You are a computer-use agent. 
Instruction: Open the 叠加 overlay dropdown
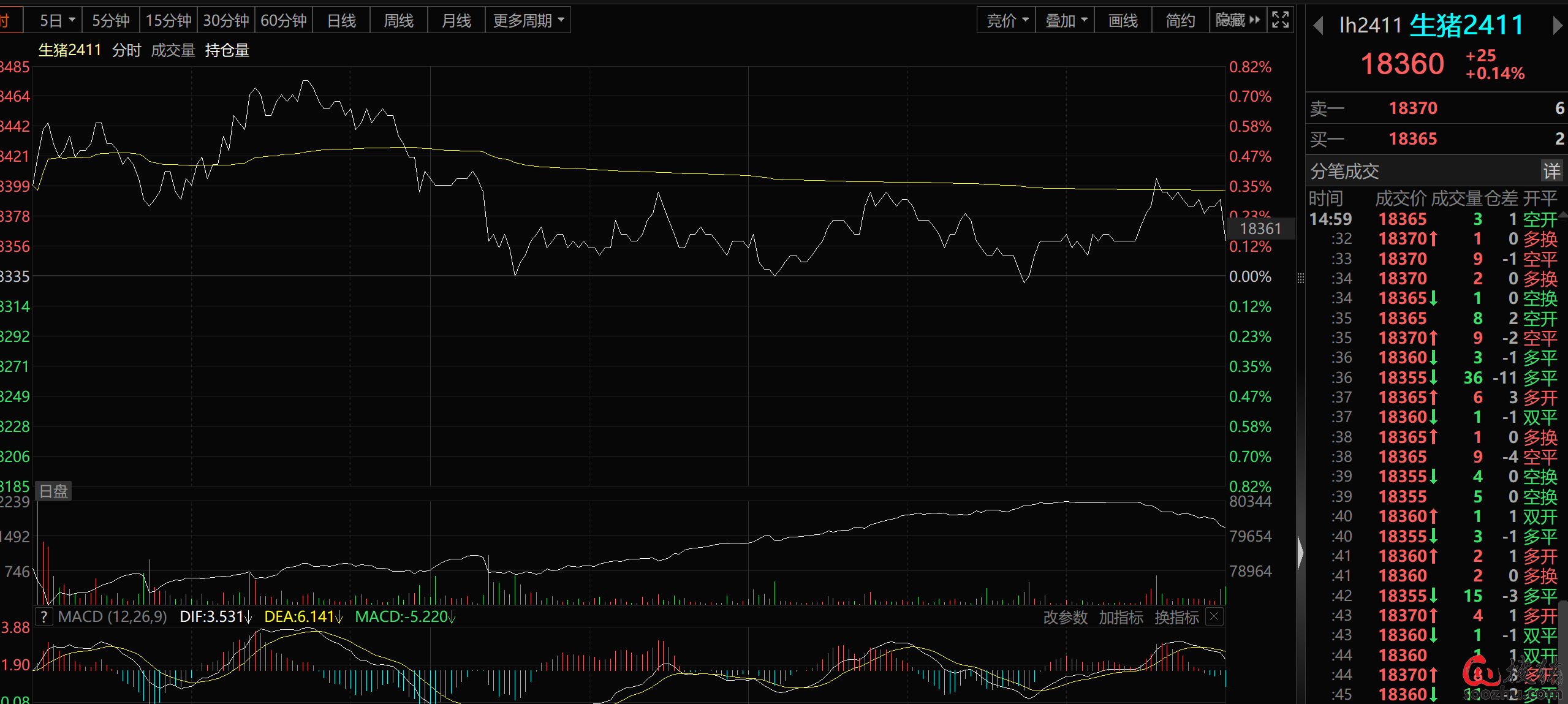pos(1066,21)
